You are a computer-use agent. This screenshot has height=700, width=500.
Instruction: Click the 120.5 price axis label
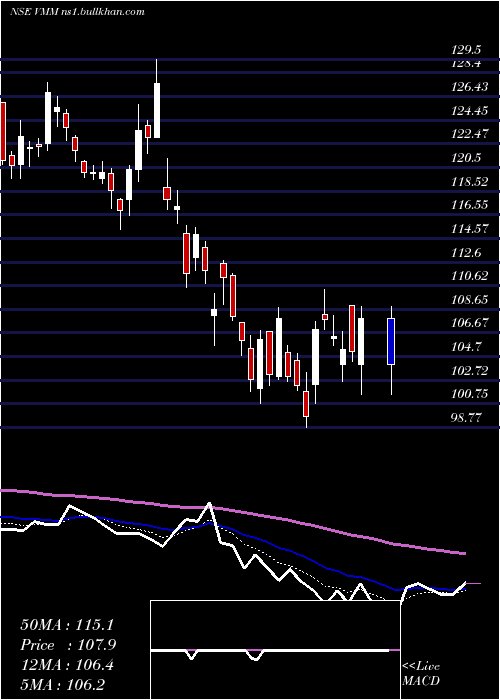point(467,158)
